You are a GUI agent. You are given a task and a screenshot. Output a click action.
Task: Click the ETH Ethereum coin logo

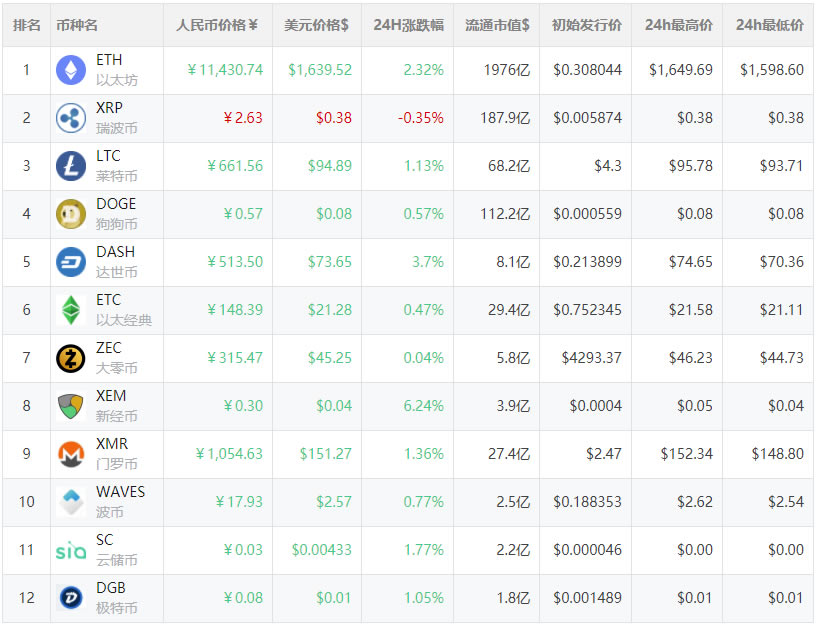(x=71, y=70)
